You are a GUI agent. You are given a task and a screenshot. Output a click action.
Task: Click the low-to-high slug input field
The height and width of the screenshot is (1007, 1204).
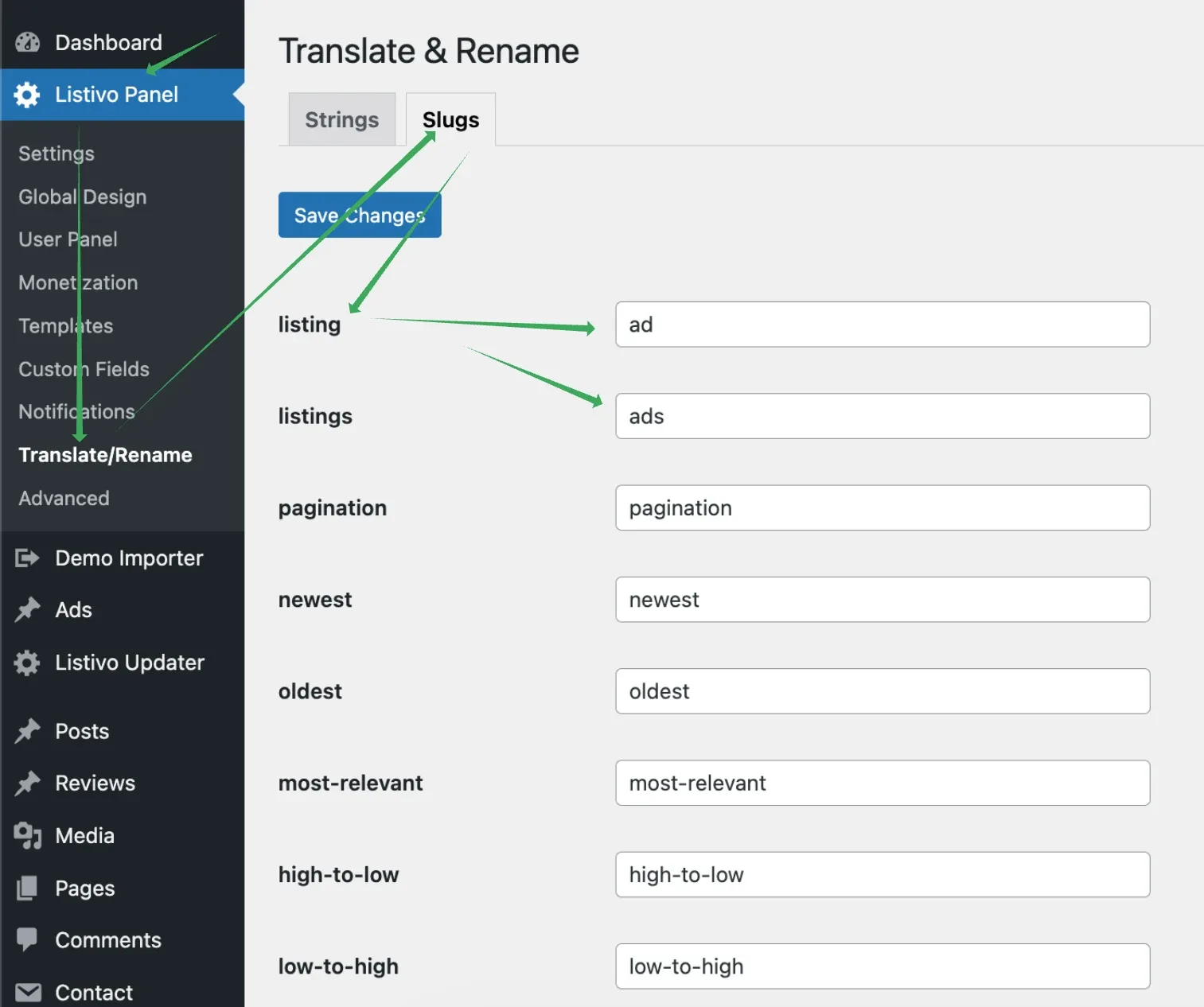tap(883, 966)
